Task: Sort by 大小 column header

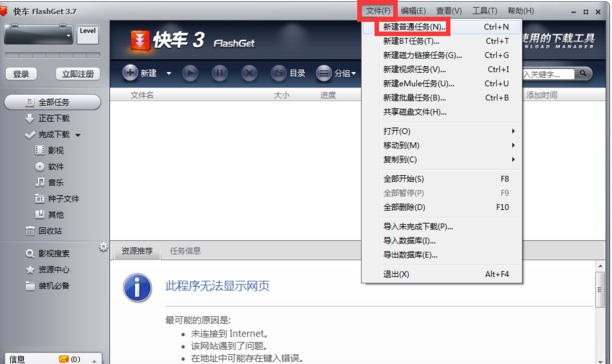Action: (x=282, y=95)
